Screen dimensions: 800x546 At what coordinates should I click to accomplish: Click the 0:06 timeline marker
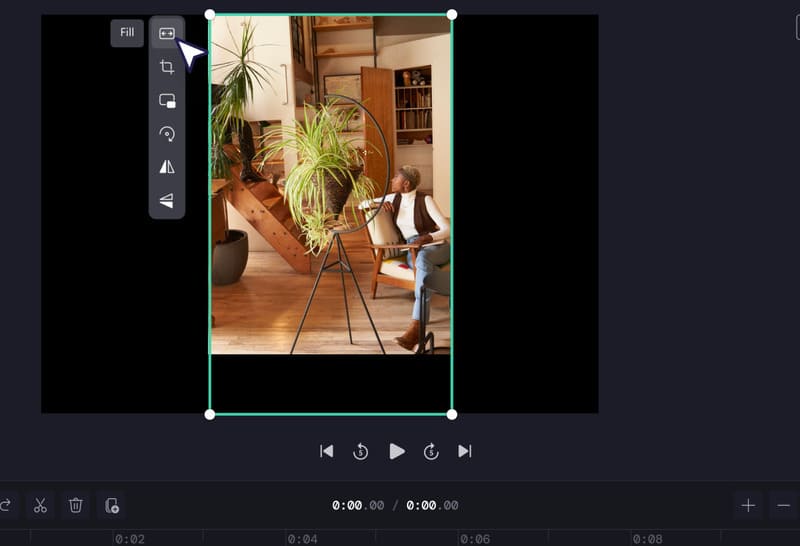[x=474, y=539]
